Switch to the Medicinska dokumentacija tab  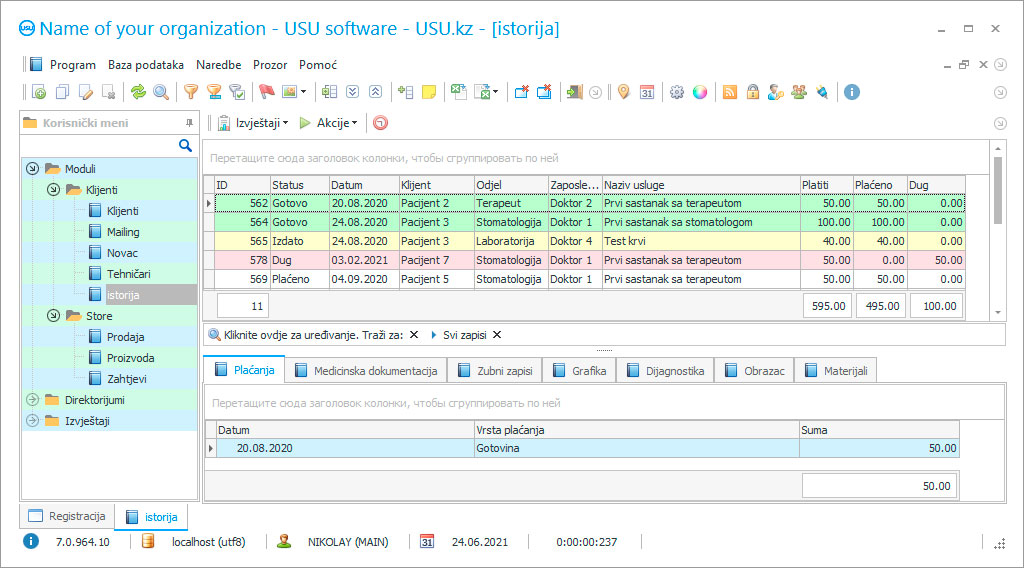pyautogui.click(x=365, y=371)
